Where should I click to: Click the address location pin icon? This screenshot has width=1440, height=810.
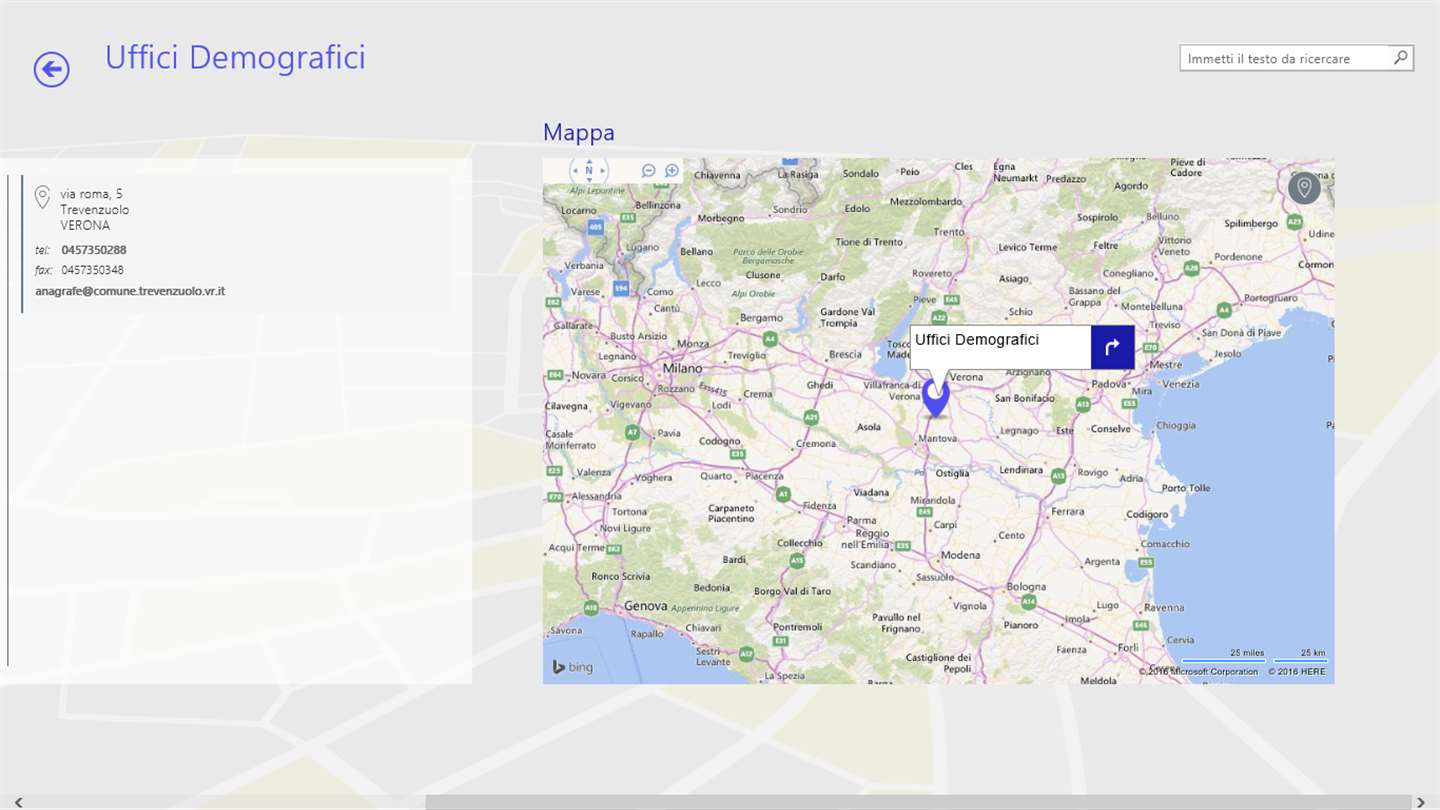[x=42, y=197]
